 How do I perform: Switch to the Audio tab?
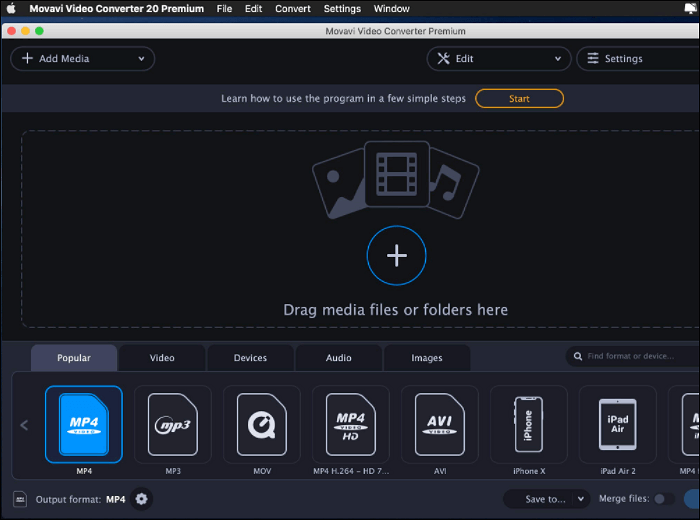(338, 358)
